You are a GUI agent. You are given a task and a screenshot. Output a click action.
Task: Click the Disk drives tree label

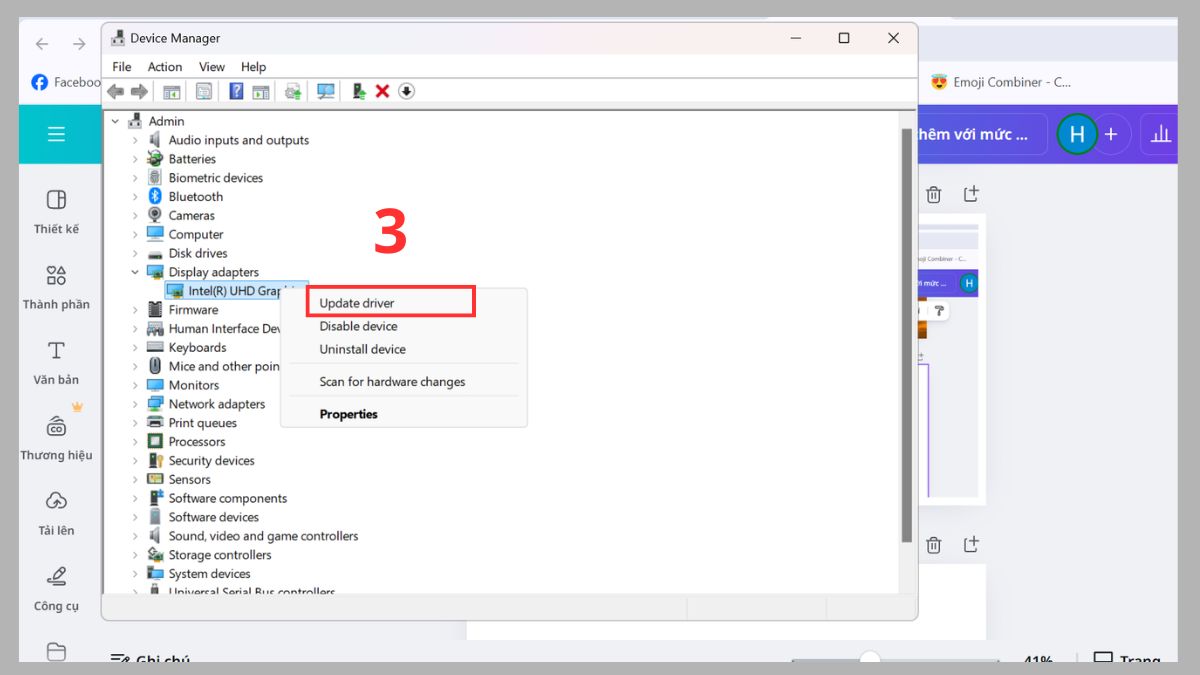point(198,253)
